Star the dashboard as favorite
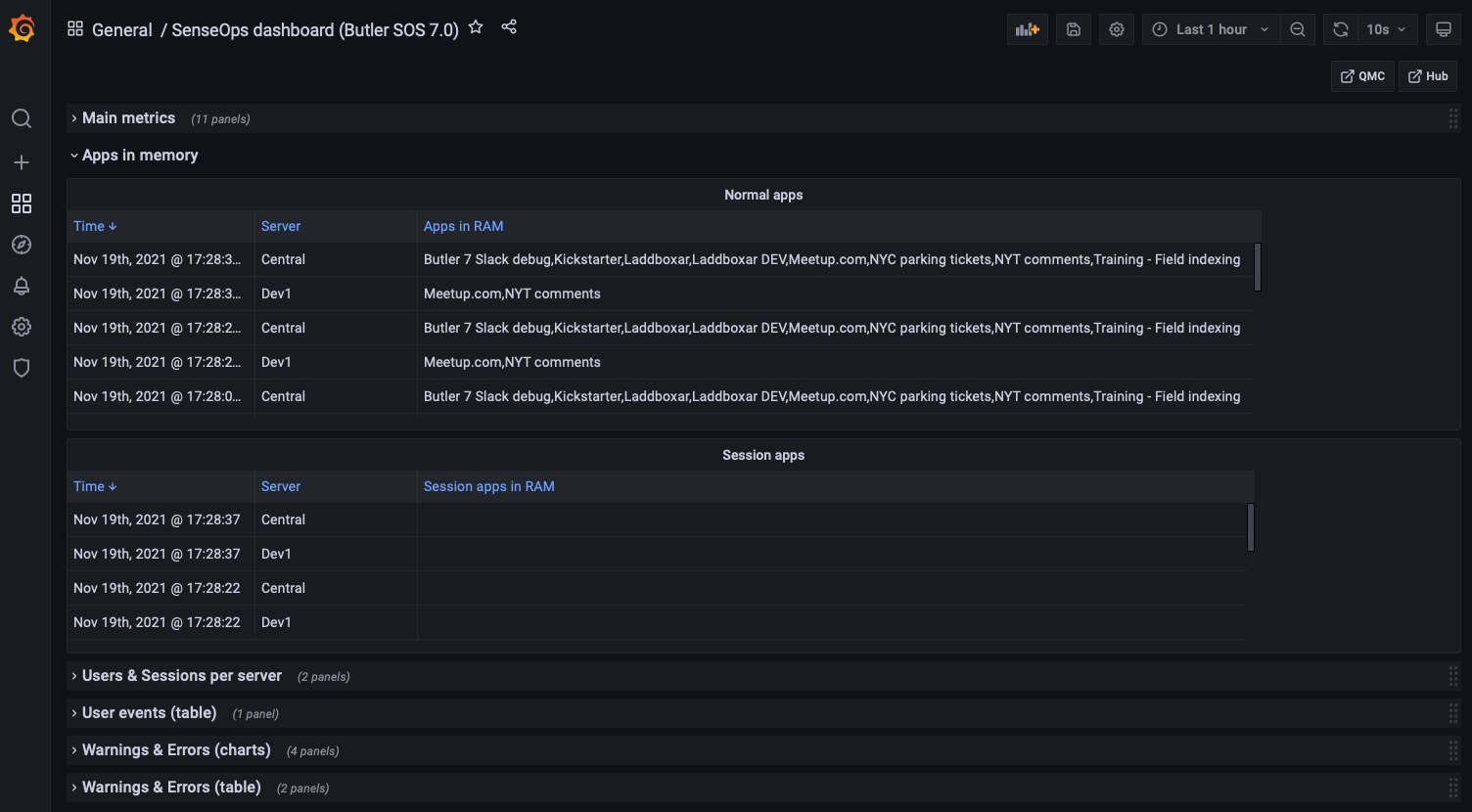This screenshot has height=812, width=1472. pyautogui.click(x=476, y=27)
